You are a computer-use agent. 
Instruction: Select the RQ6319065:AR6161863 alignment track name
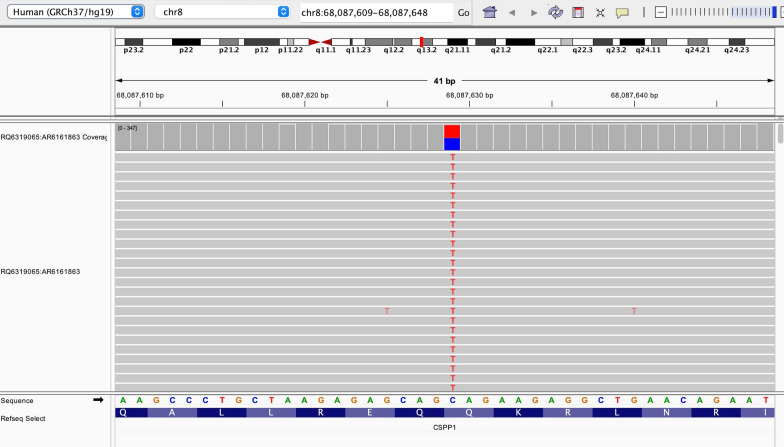54,271
